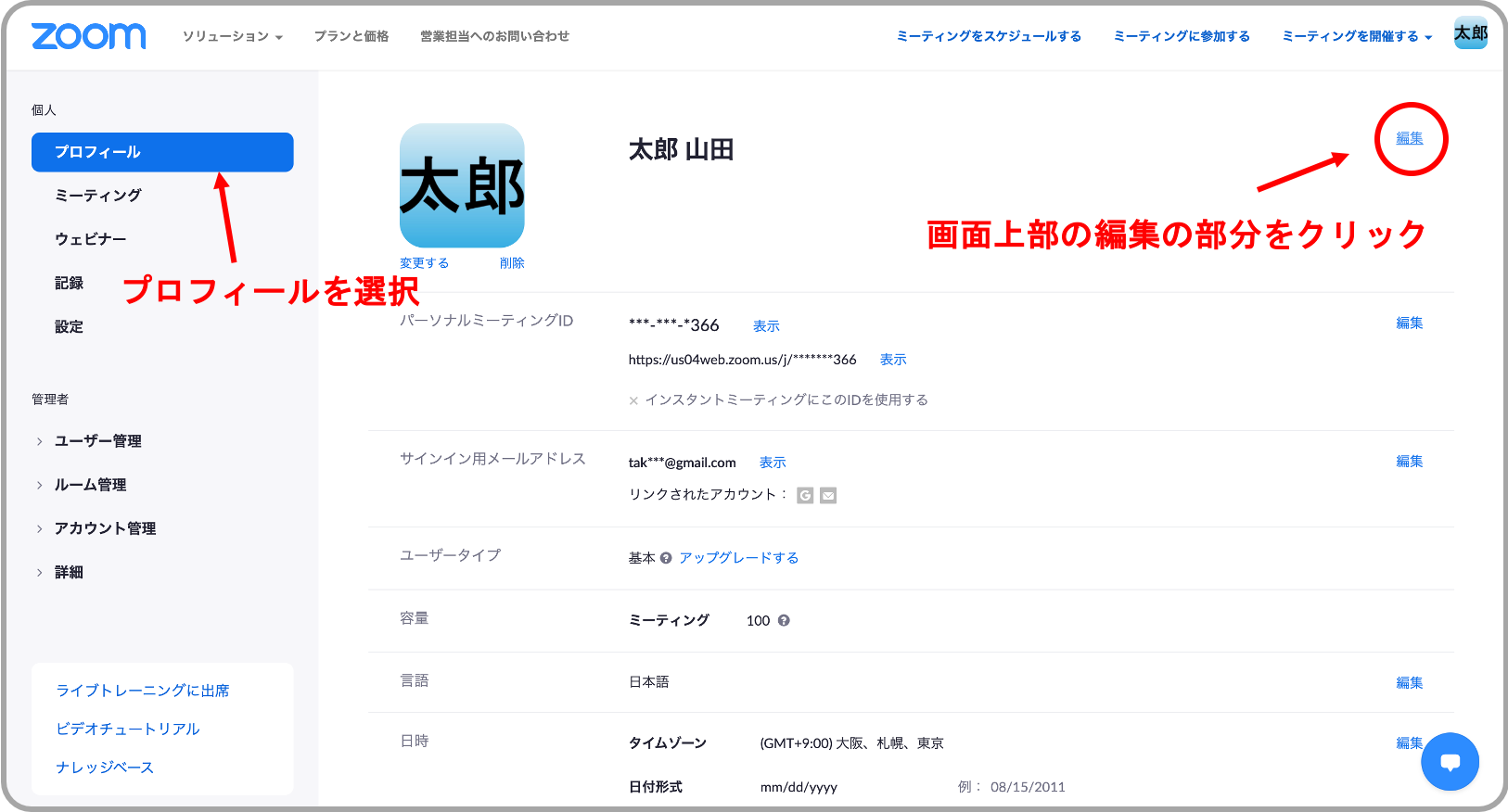Open 設定 from the sidebar
Image resolution: width=1508 pixels, height=812 pixels.
tap(70, 327)
